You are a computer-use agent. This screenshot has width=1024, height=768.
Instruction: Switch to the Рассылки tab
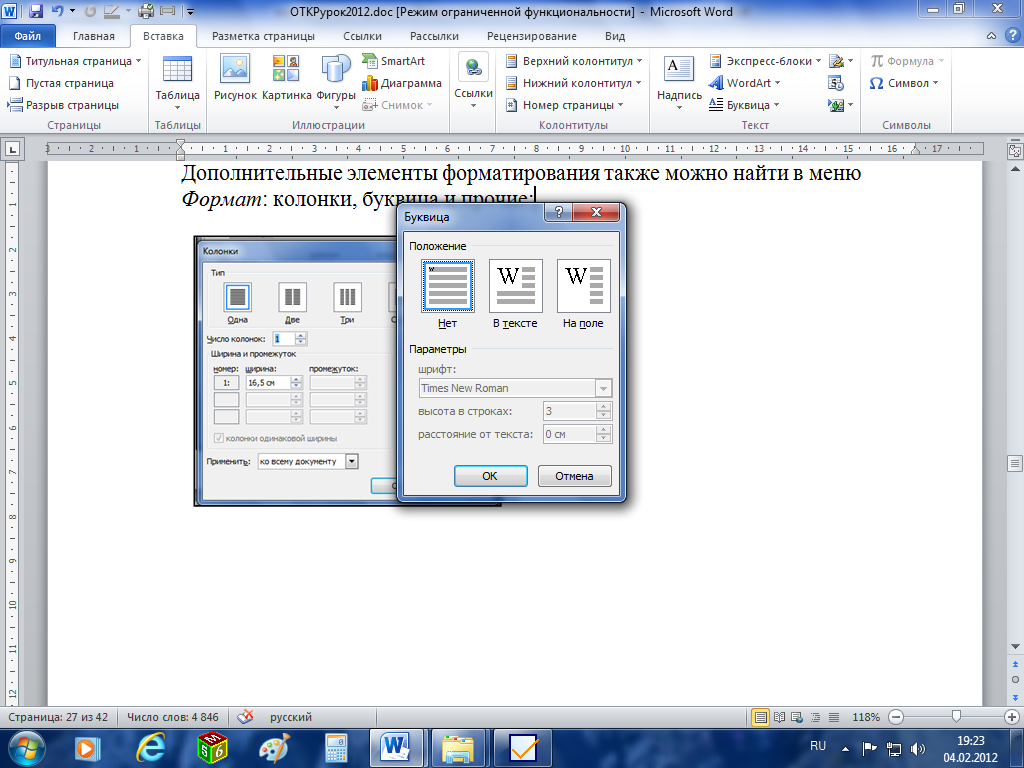point(434,36)
